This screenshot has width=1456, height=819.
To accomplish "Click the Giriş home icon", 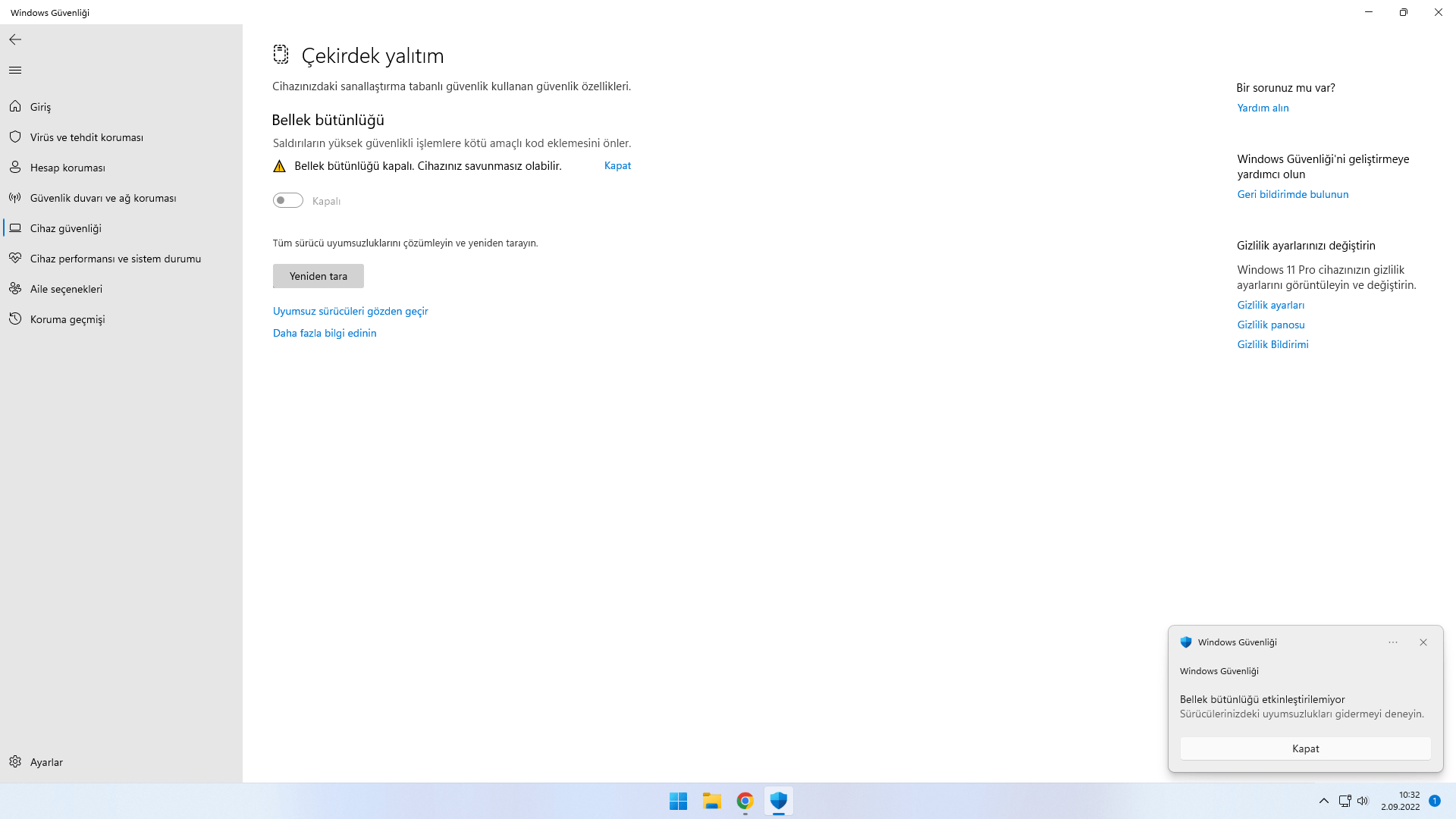I will [15, 107].
